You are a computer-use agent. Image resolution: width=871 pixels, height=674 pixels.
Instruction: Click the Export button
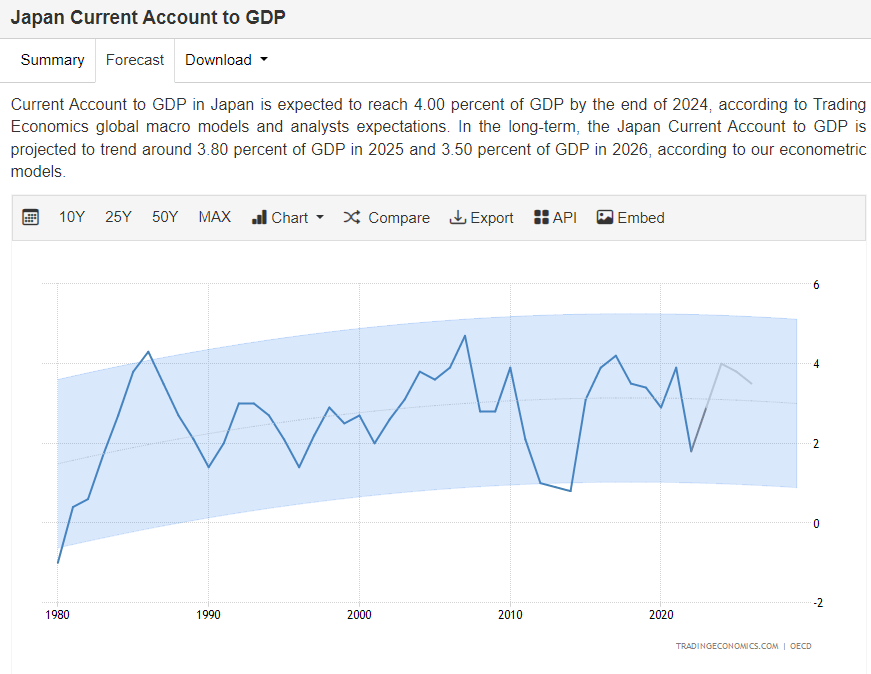[x=490, y=217]
